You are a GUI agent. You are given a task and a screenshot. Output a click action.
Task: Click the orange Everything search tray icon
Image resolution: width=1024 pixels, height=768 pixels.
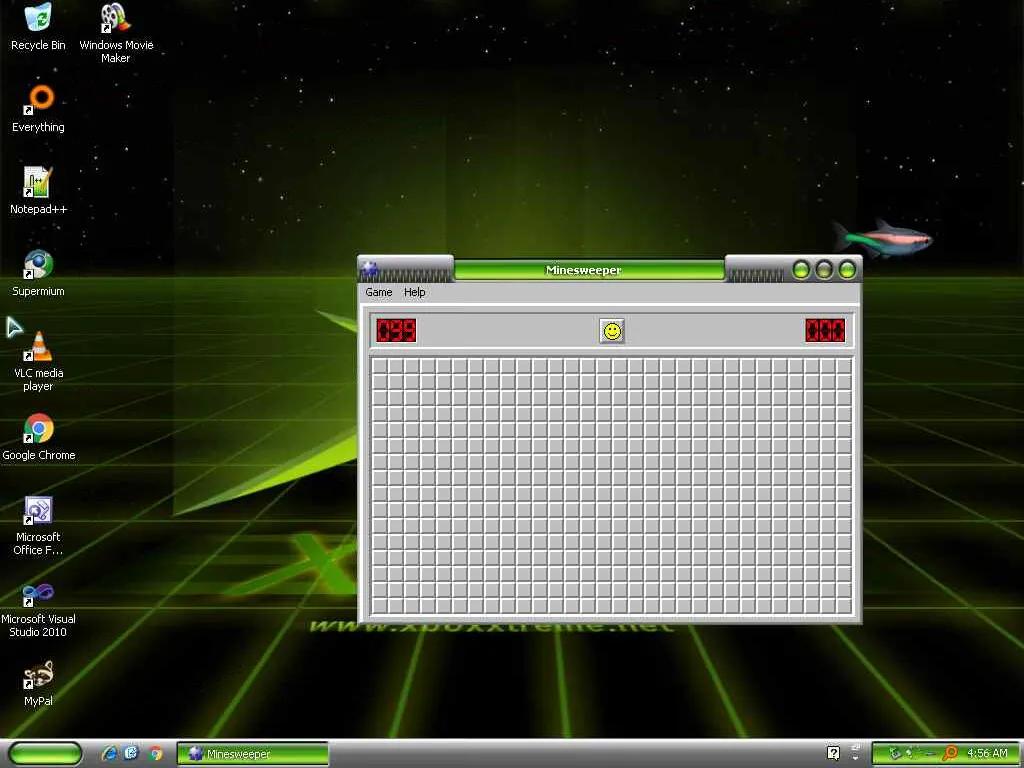[950, 753]
